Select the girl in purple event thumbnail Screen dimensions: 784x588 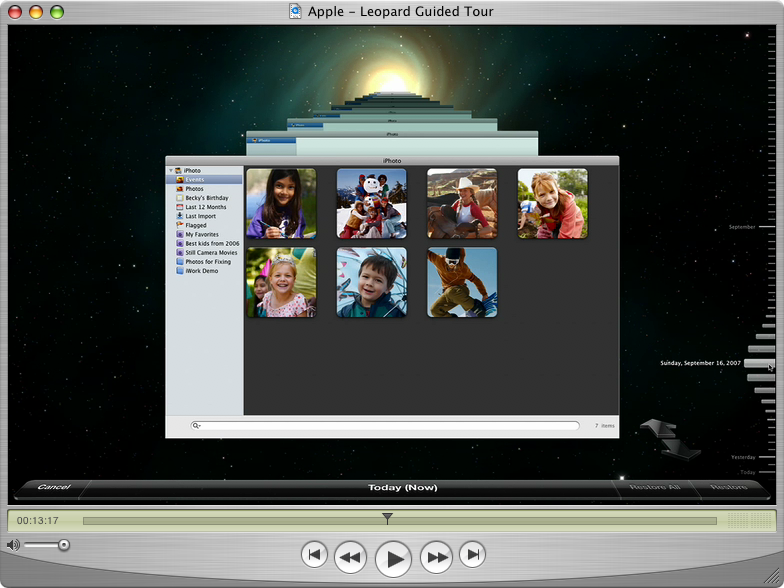(282, 204)
